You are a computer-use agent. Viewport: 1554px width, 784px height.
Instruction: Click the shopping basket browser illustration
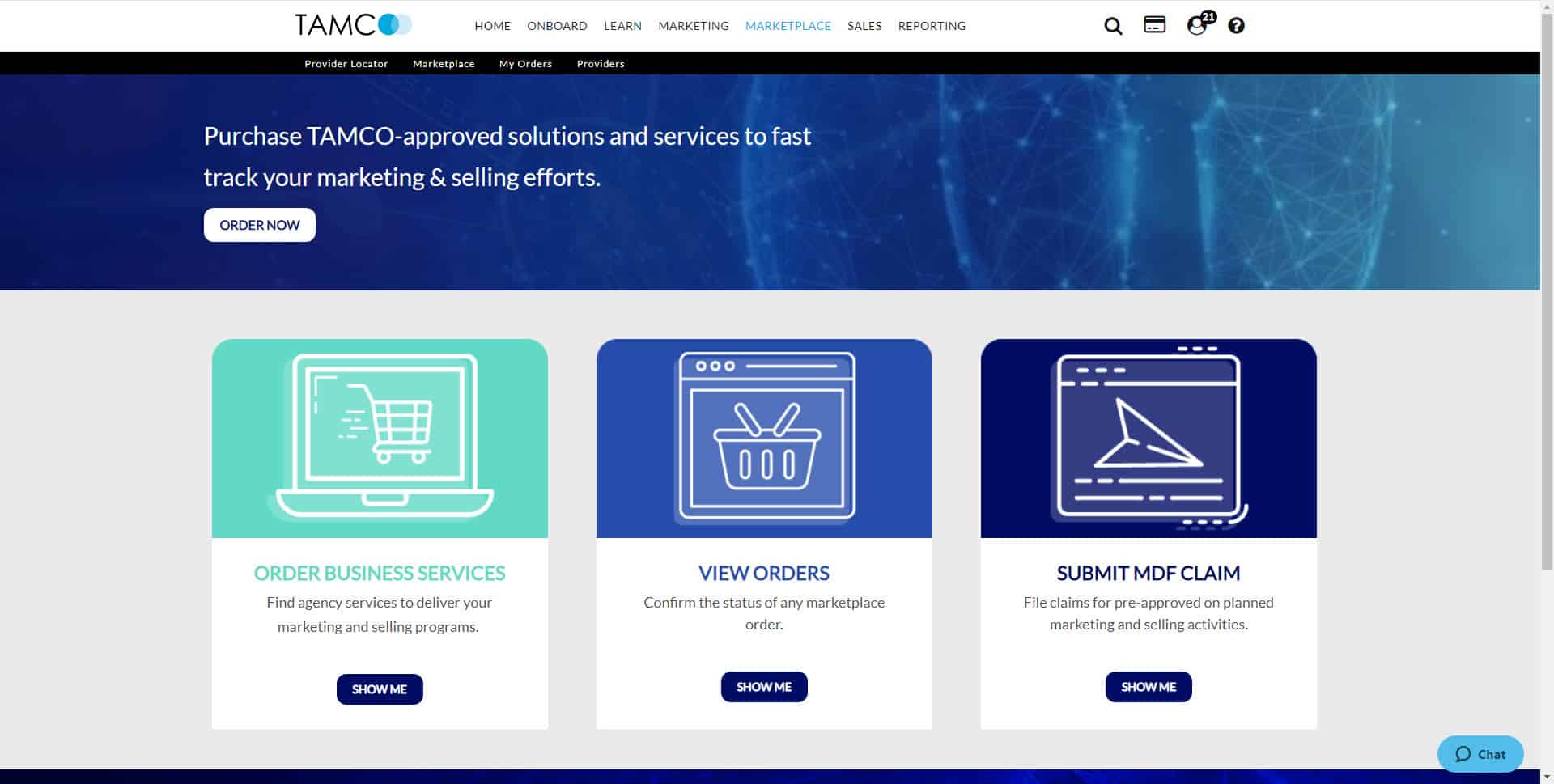point(764,438)
